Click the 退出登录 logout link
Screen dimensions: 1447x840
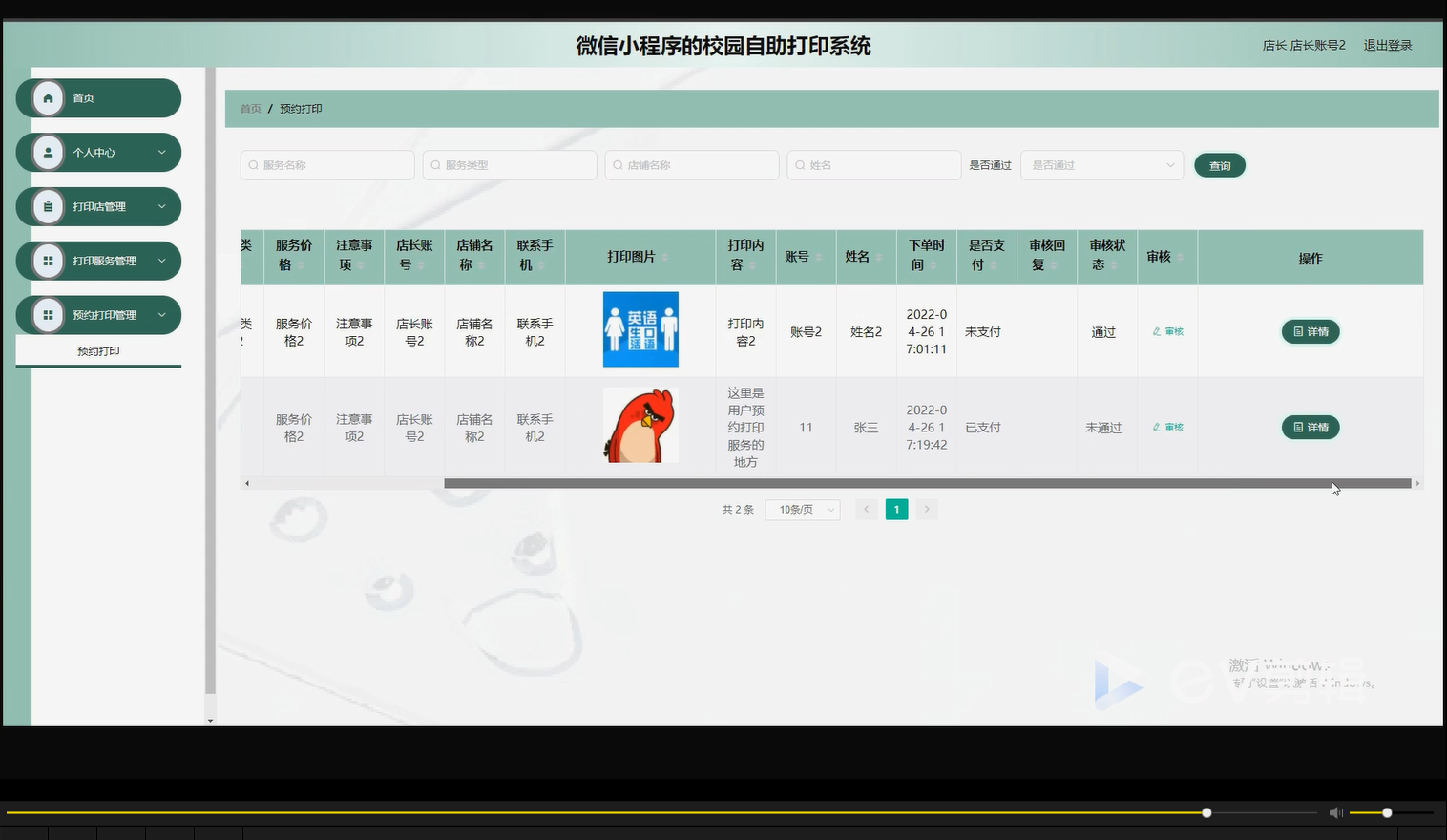1387,45
